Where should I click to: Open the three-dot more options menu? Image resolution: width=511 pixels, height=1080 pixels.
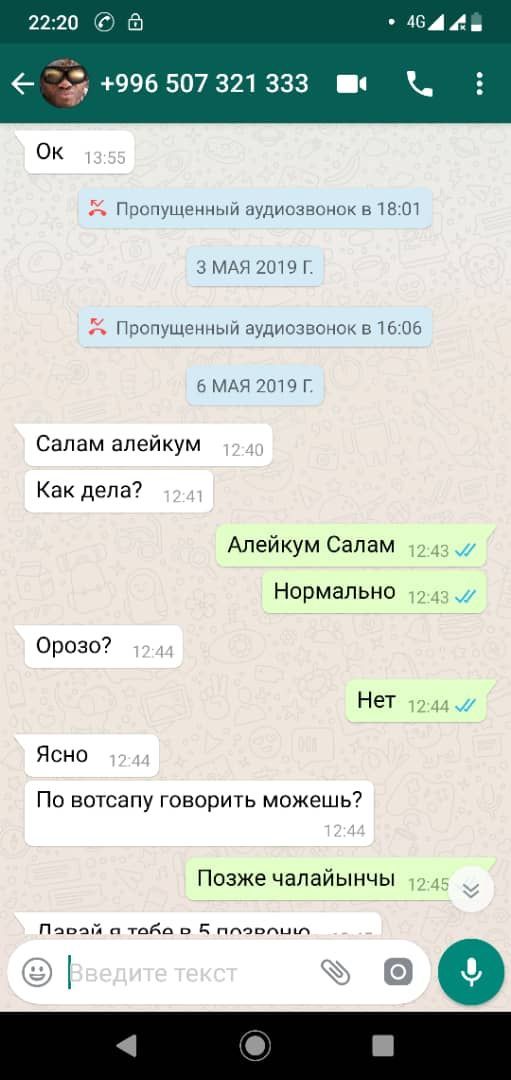tap(479, 84)
